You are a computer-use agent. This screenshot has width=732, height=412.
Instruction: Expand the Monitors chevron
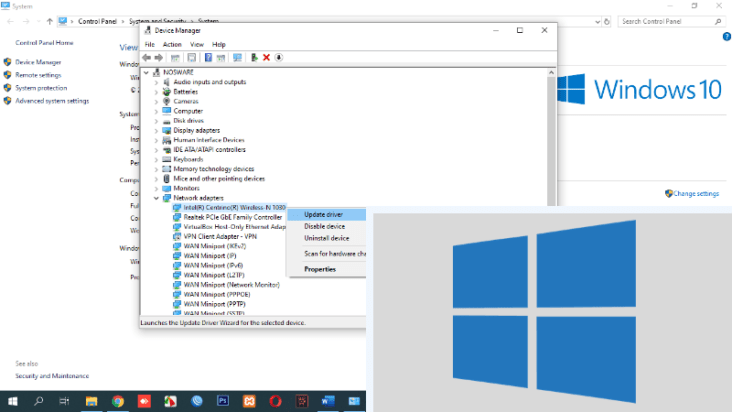pyautogui.click(x=156, y=189)
